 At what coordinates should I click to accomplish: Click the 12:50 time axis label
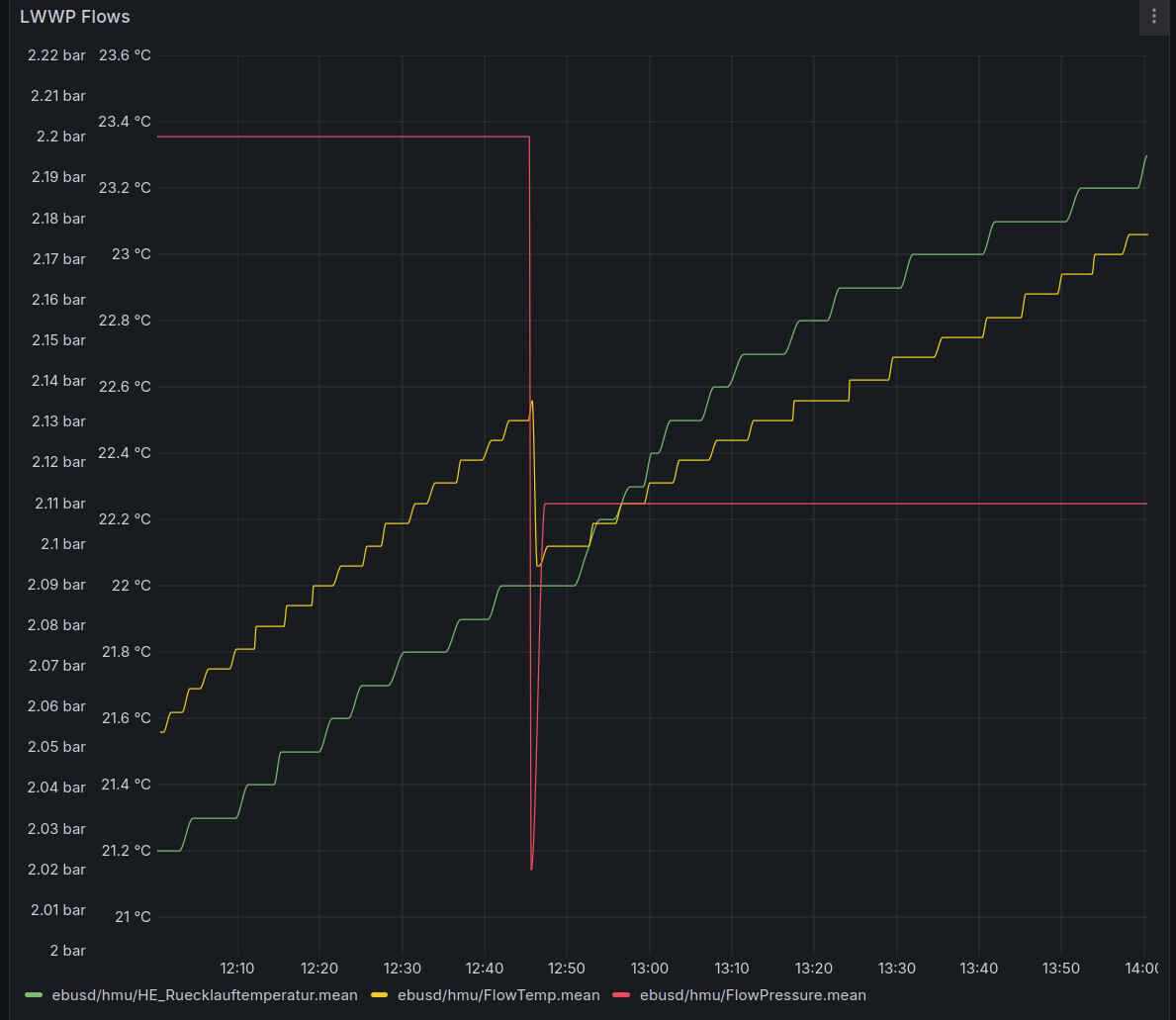567,968
